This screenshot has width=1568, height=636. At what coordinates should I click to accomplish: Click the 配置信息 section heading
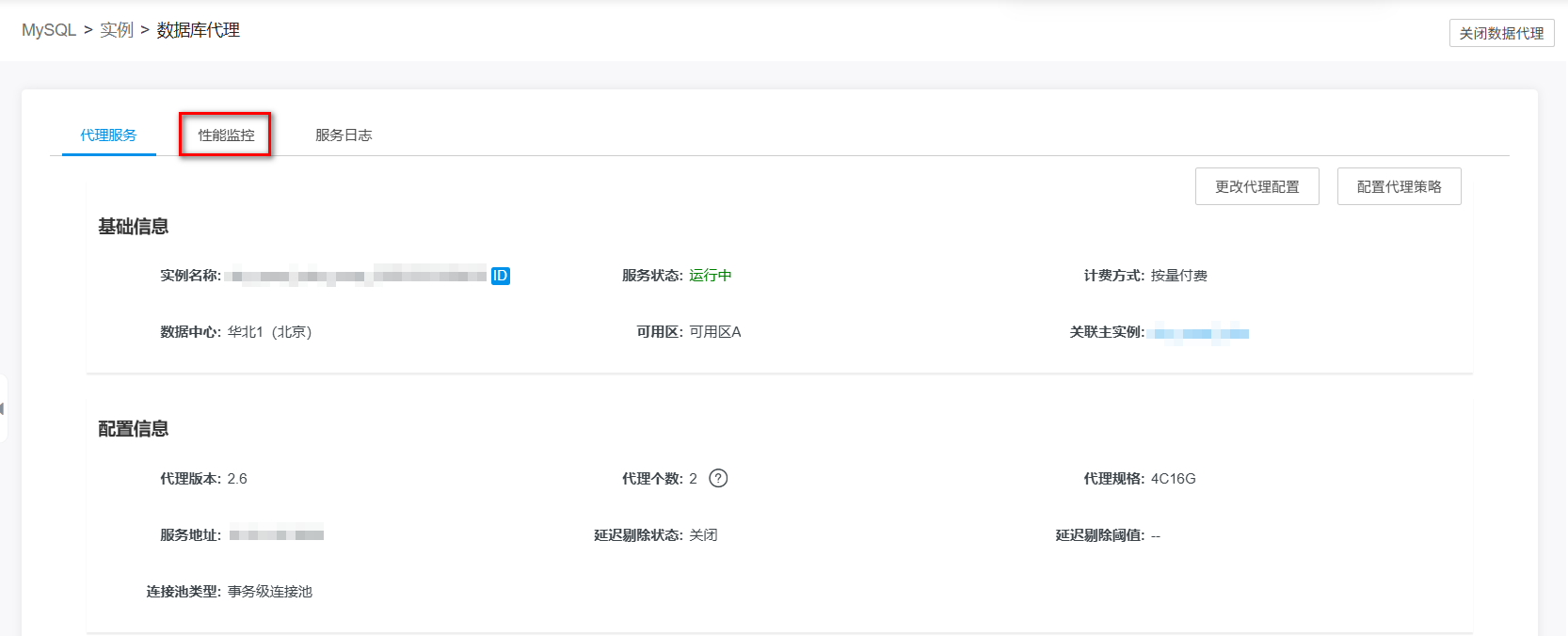click(134, 429)
